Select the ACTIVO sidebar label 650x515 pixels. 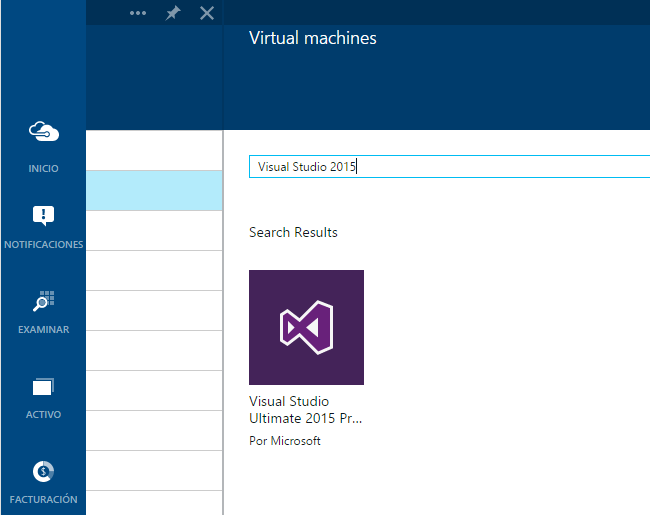43,415
